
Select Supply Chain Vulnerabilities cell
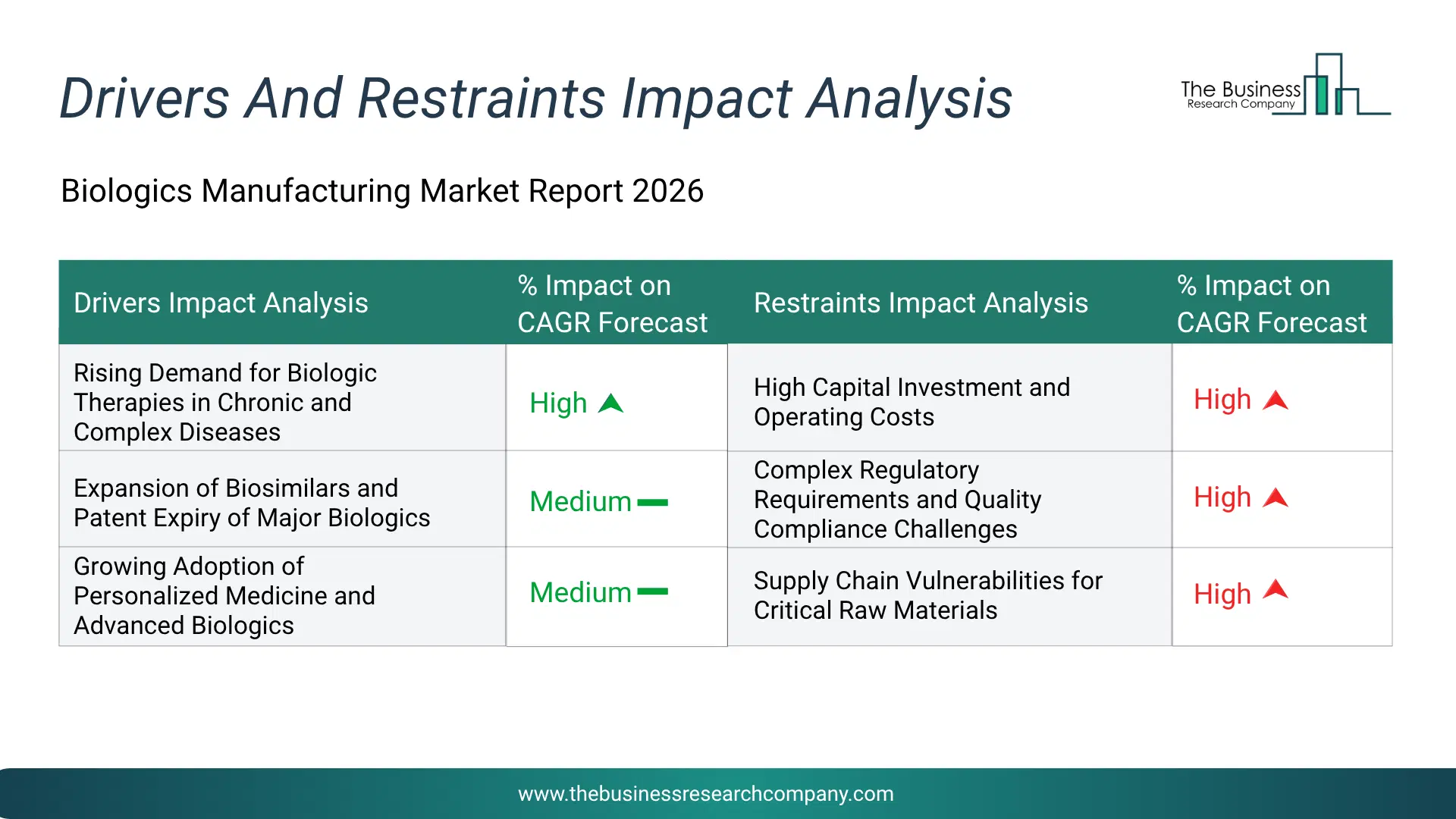[x=949, y=596]
